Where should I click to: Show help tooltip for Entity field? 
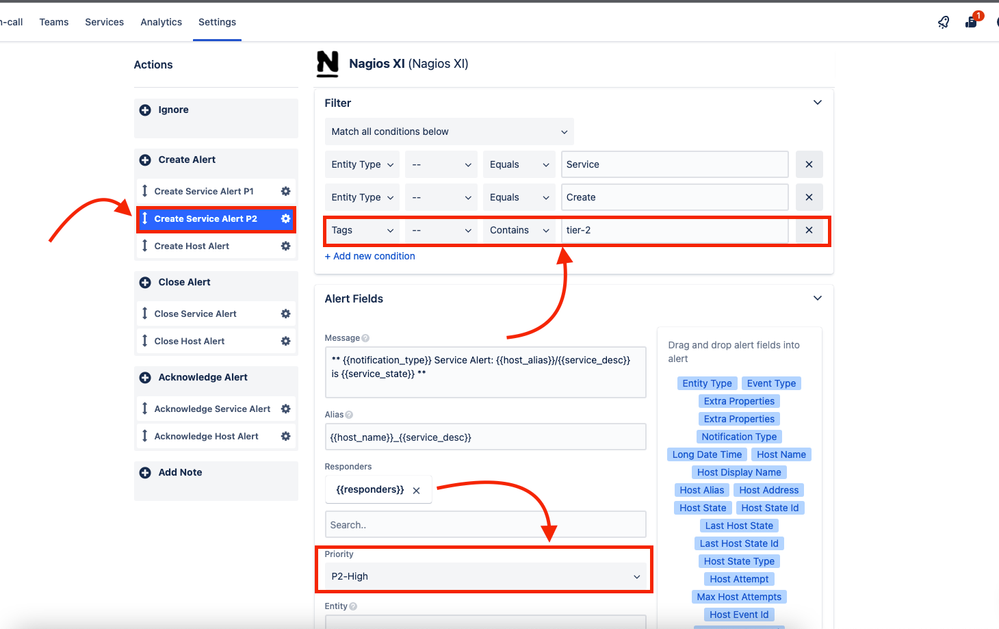353,607
